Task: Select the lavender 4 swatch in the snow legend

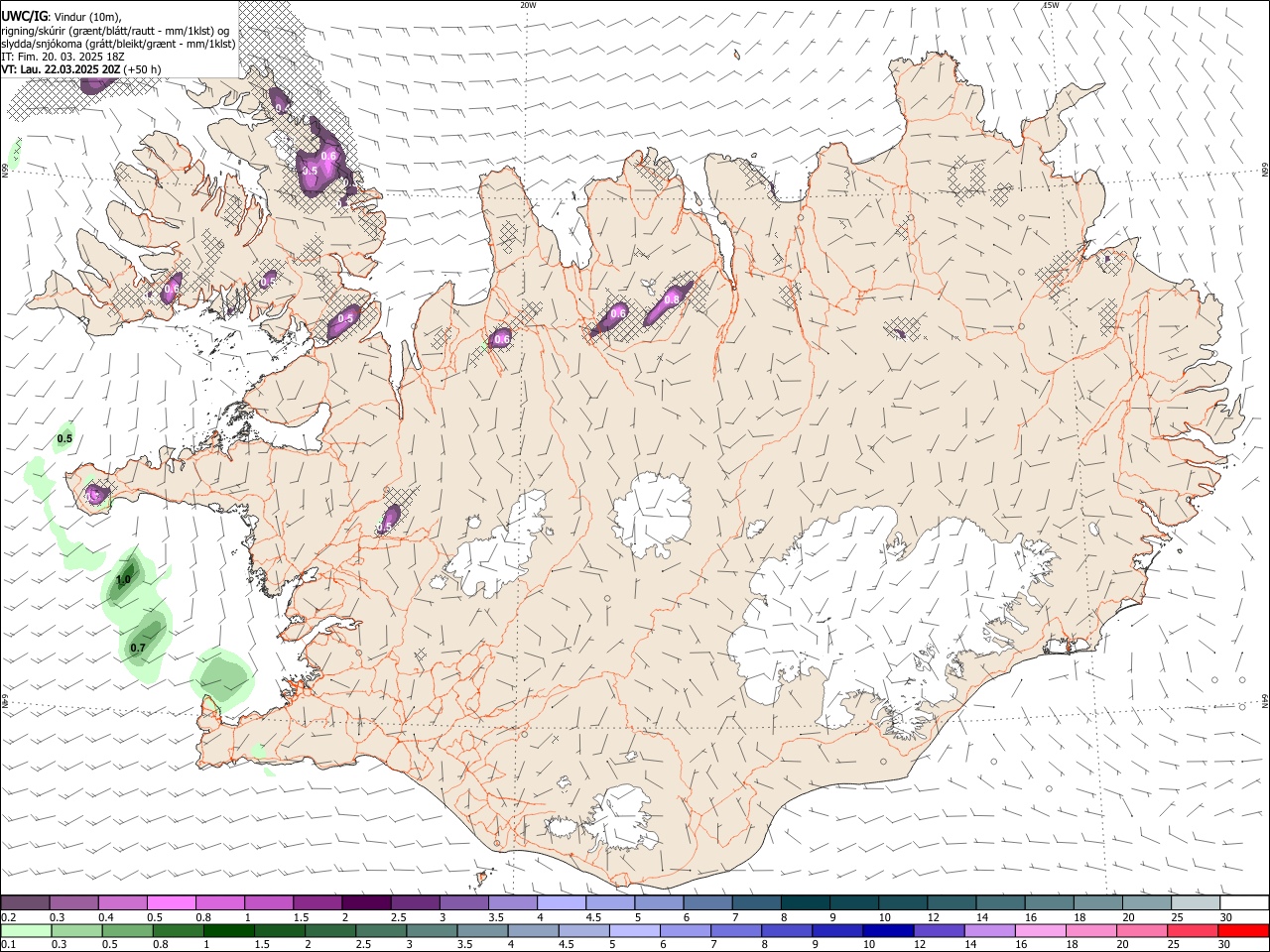Action: point(561,902)
